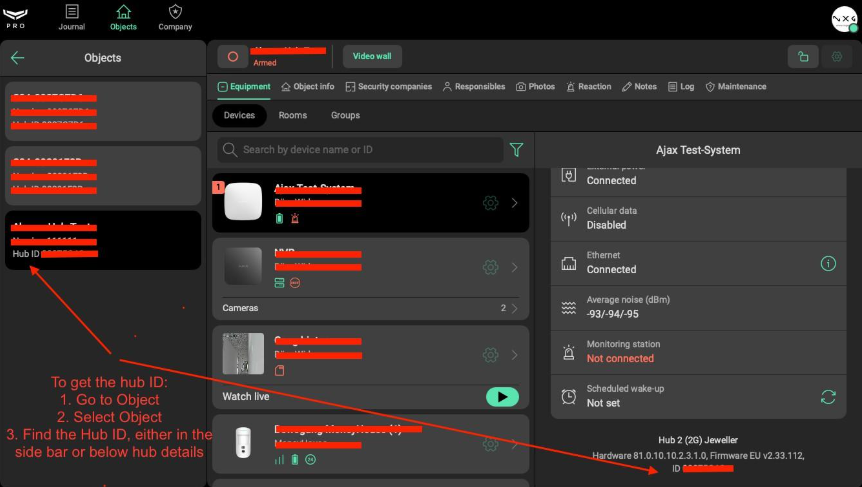Open the Notes tab
The height and width of the screenshot is (487, 862).
pos(639,87)
